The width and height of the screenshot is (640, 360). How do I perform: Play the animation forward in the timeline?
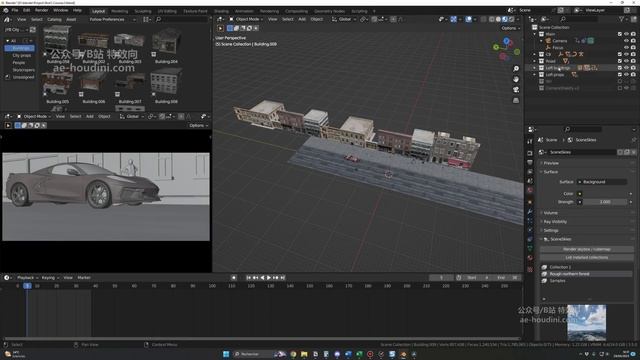pyautogui.click(x=269, y=278)
